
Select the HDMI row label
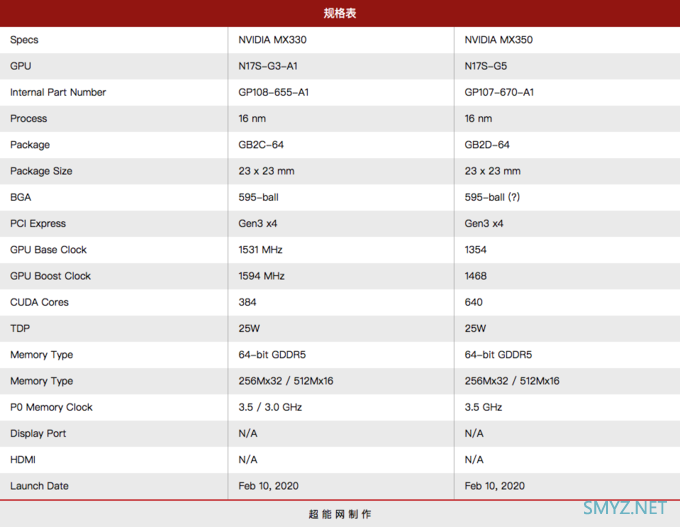point(23,460)
